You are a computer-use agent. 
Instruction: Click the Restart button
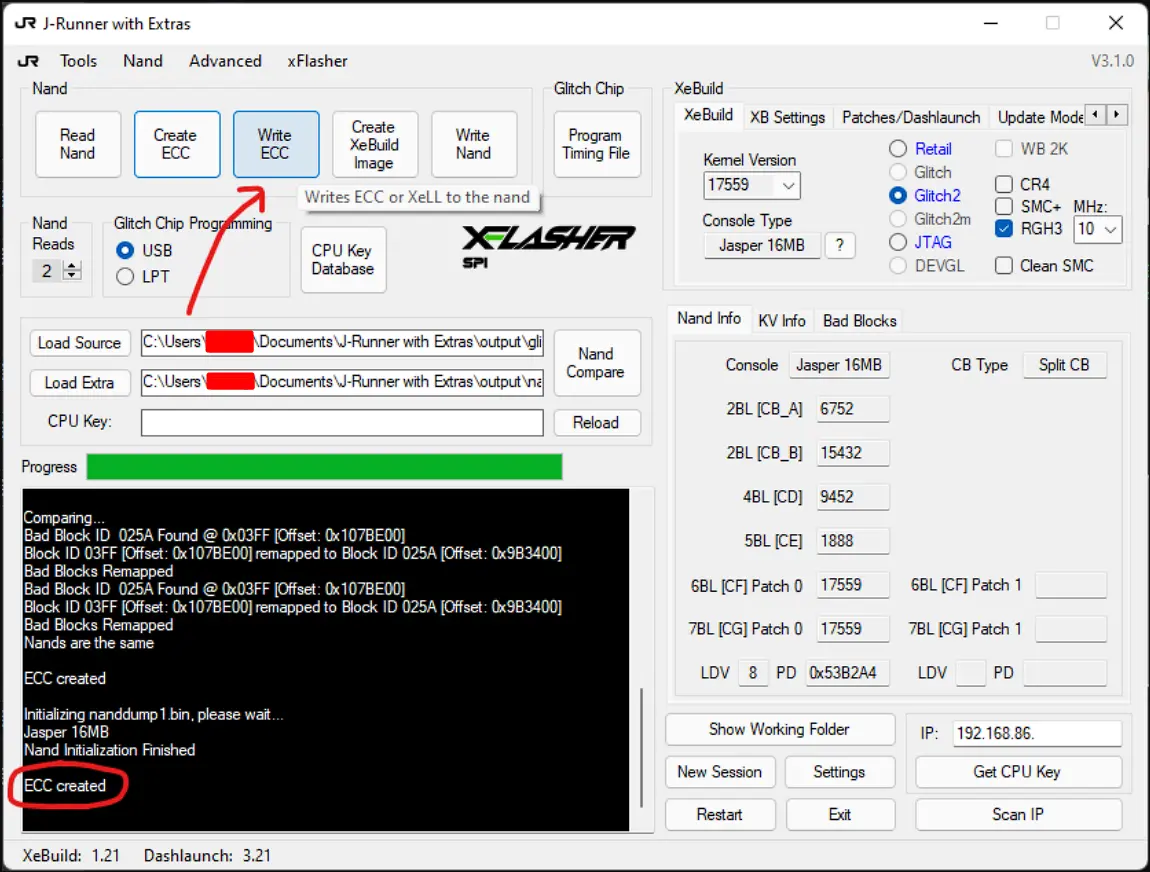click(x=719, y=815)
